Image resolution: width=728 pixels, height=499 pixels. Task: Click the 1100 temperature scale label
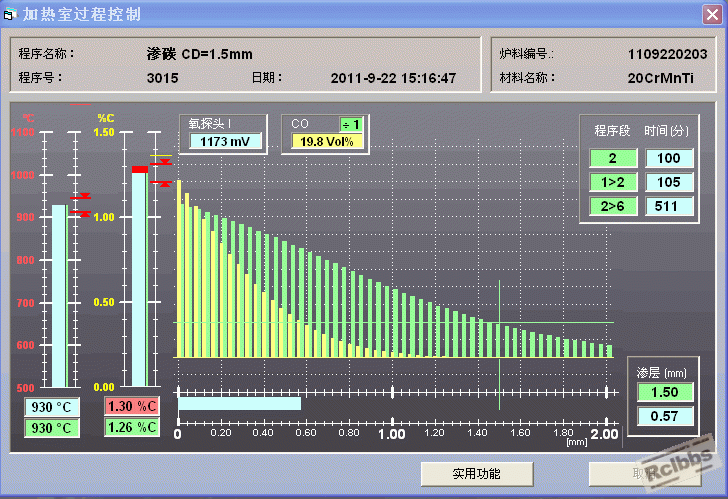[x=23, y=132]
